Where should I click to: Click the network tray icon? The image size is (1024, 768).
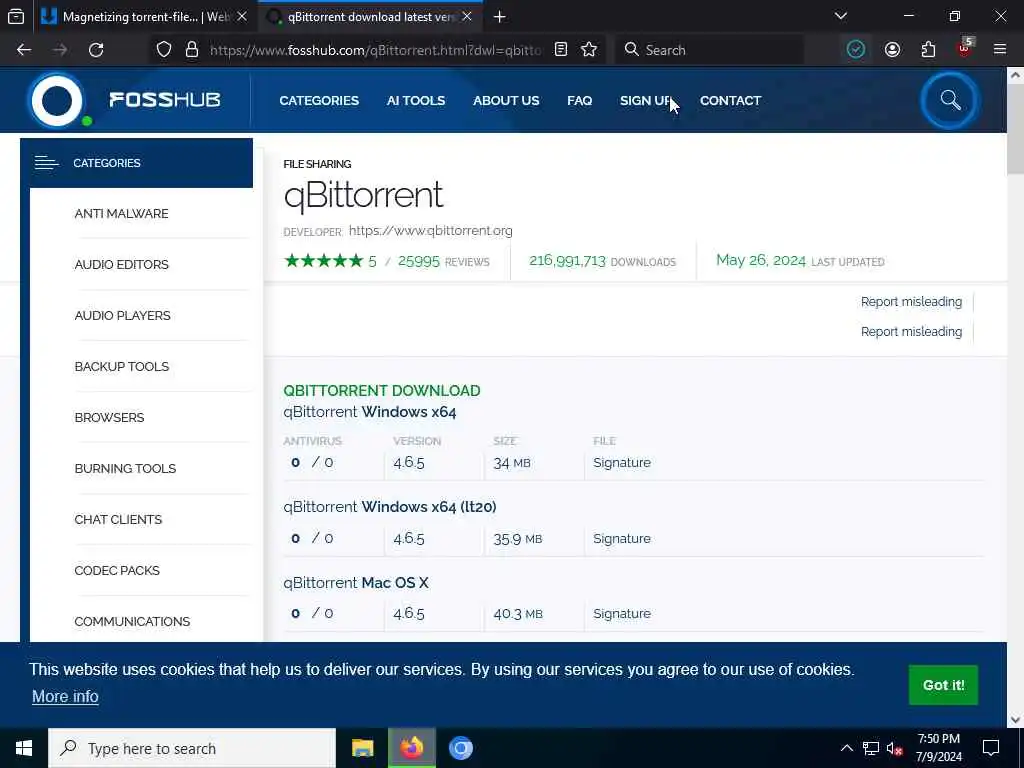[x=871, y=748]
